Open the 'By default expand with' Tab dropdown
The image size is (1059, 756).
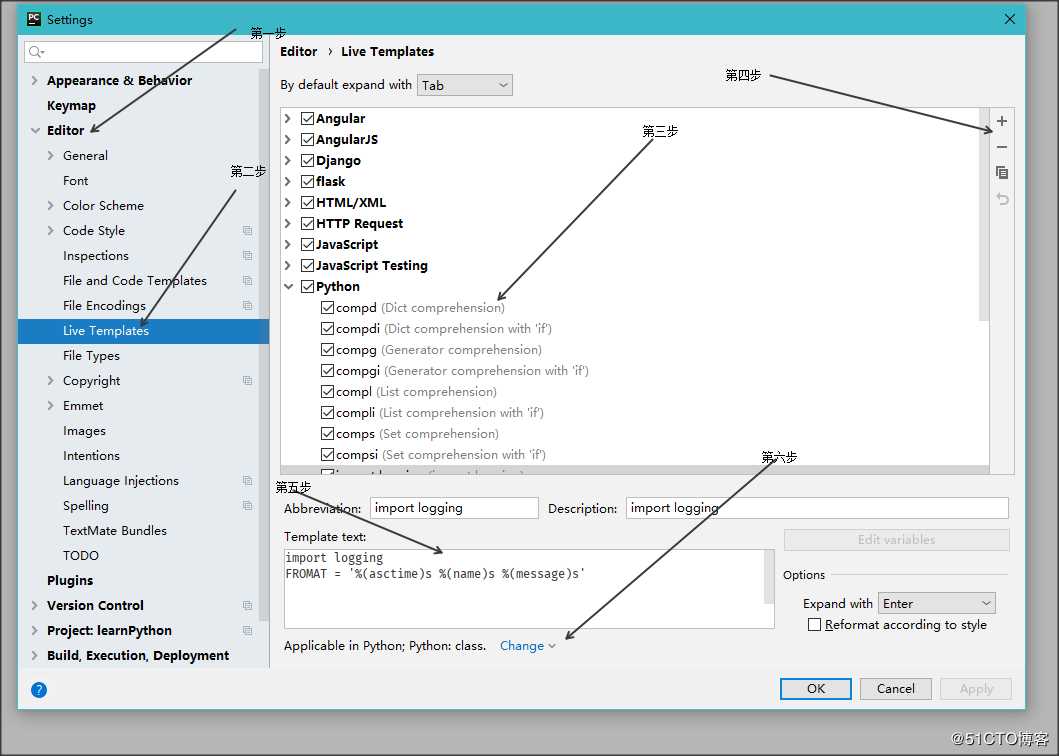[465, 85]
